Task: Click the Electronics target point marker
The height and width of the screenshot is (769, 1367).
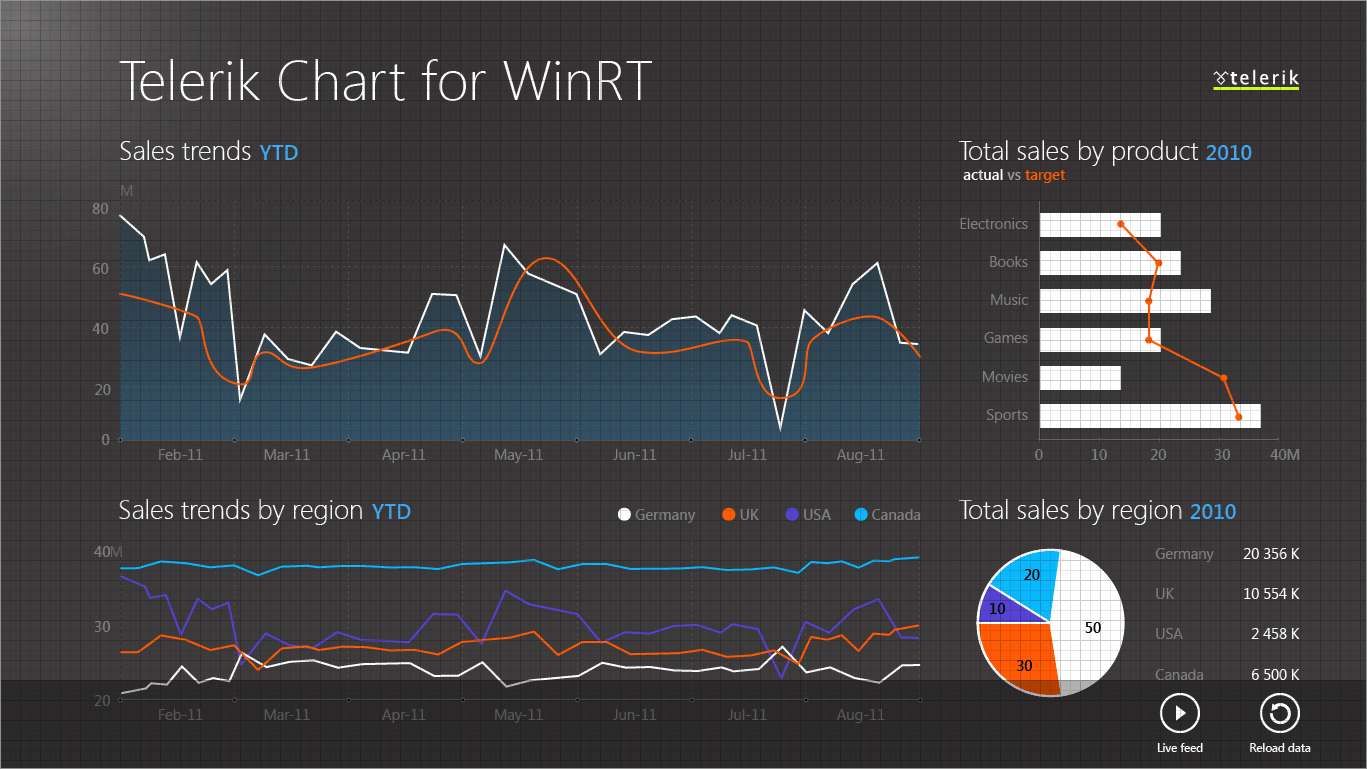Action: pyautogui.click(x=1121, y=224)
